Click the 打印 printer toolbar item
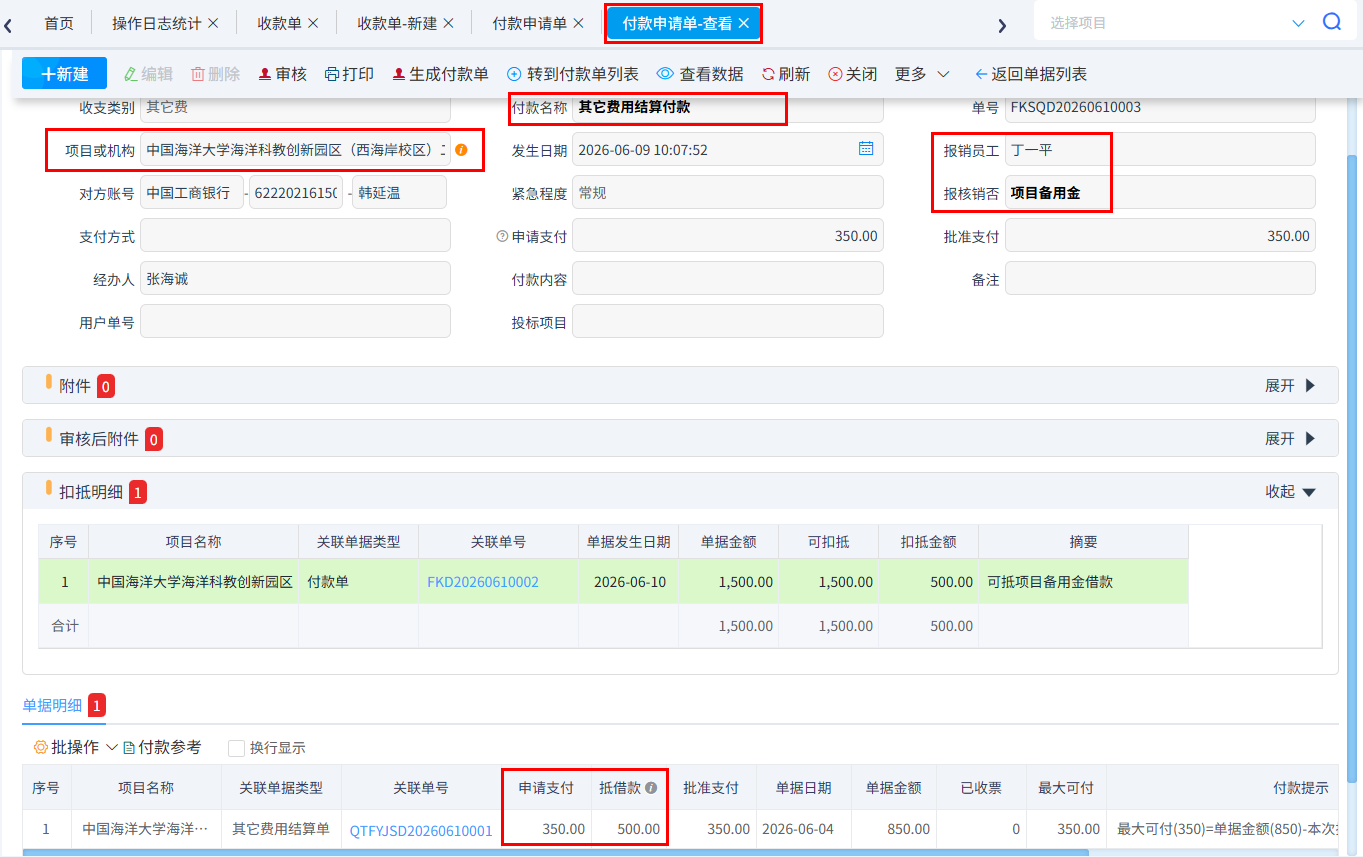This screenshot has height=857, width=1363. (x=349, y=74)
